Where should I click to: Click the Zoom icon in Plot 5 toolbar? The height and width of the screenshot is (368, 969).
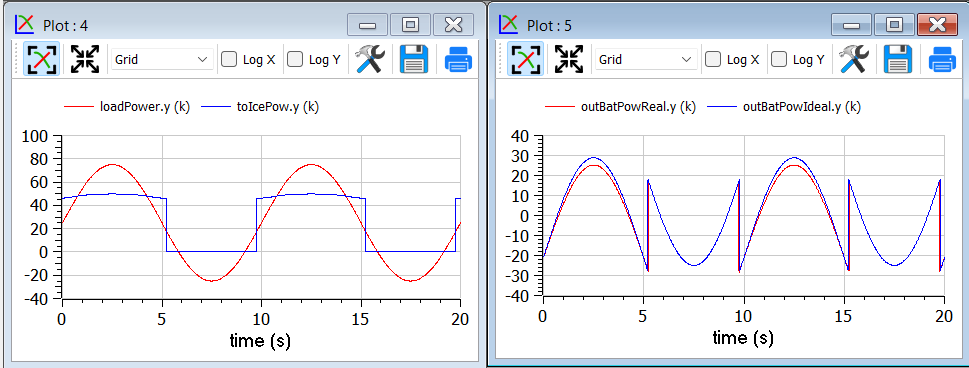525,59
